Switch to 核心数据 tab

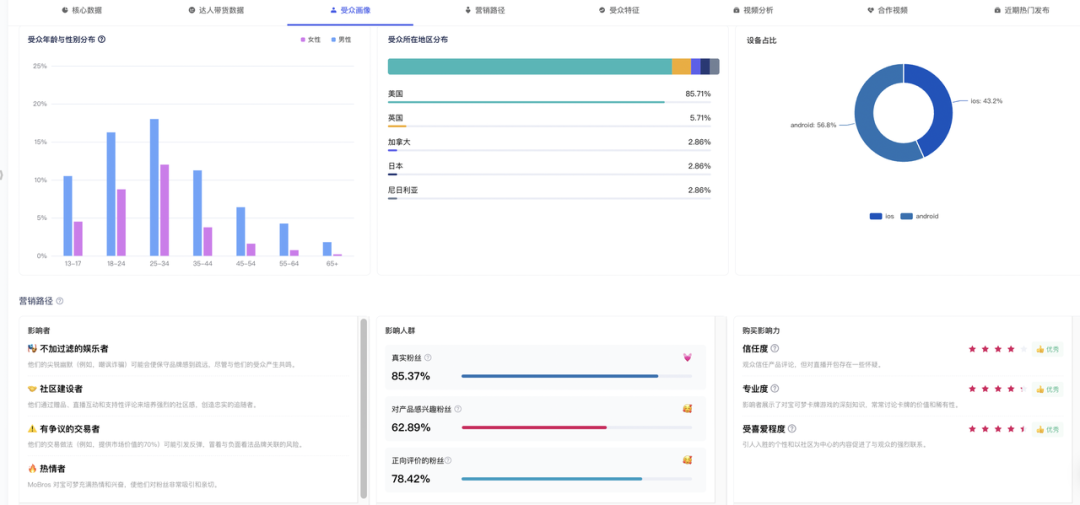(x=82, y=10)
